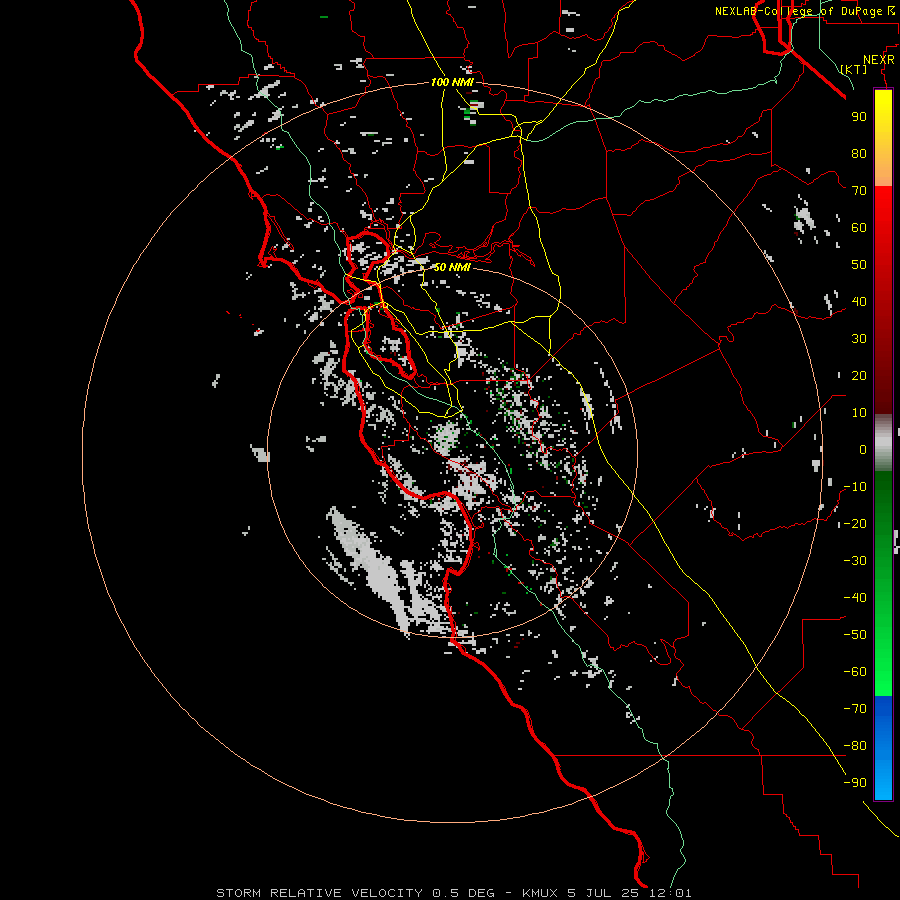Click the gray zero-velocity segment of the color bar
Image resolution: width=900 pixels, height=900 pixels.
tap(883, 443)
